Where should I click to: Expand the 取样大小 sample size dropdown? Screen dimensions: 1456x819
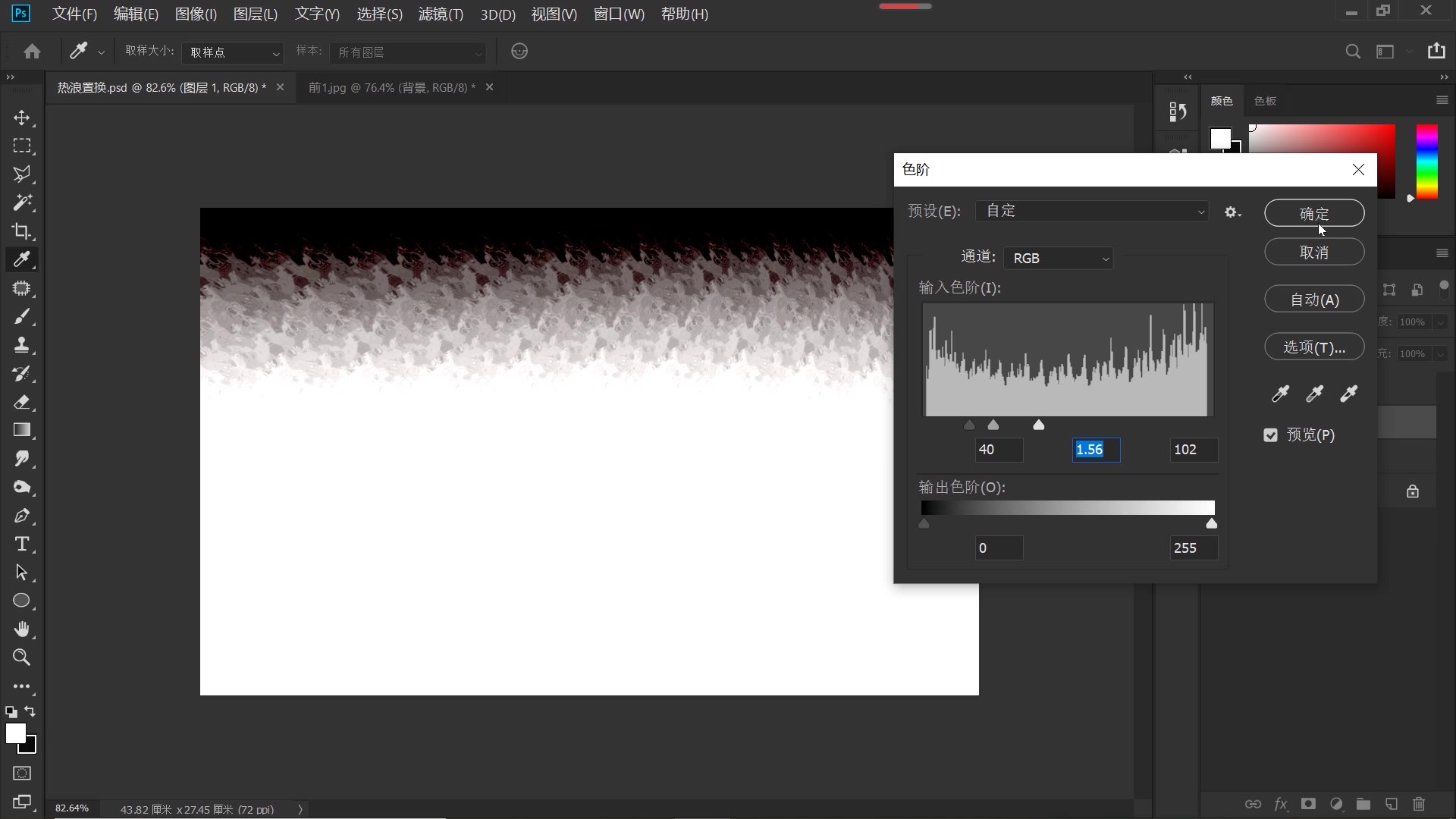tap(233, 52)
